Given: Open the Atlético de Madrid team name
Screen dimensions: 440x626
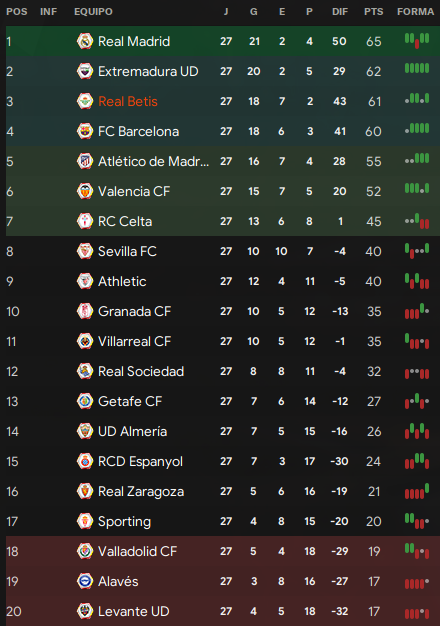Looking at the screenshot, I should [x=153, y=161].
